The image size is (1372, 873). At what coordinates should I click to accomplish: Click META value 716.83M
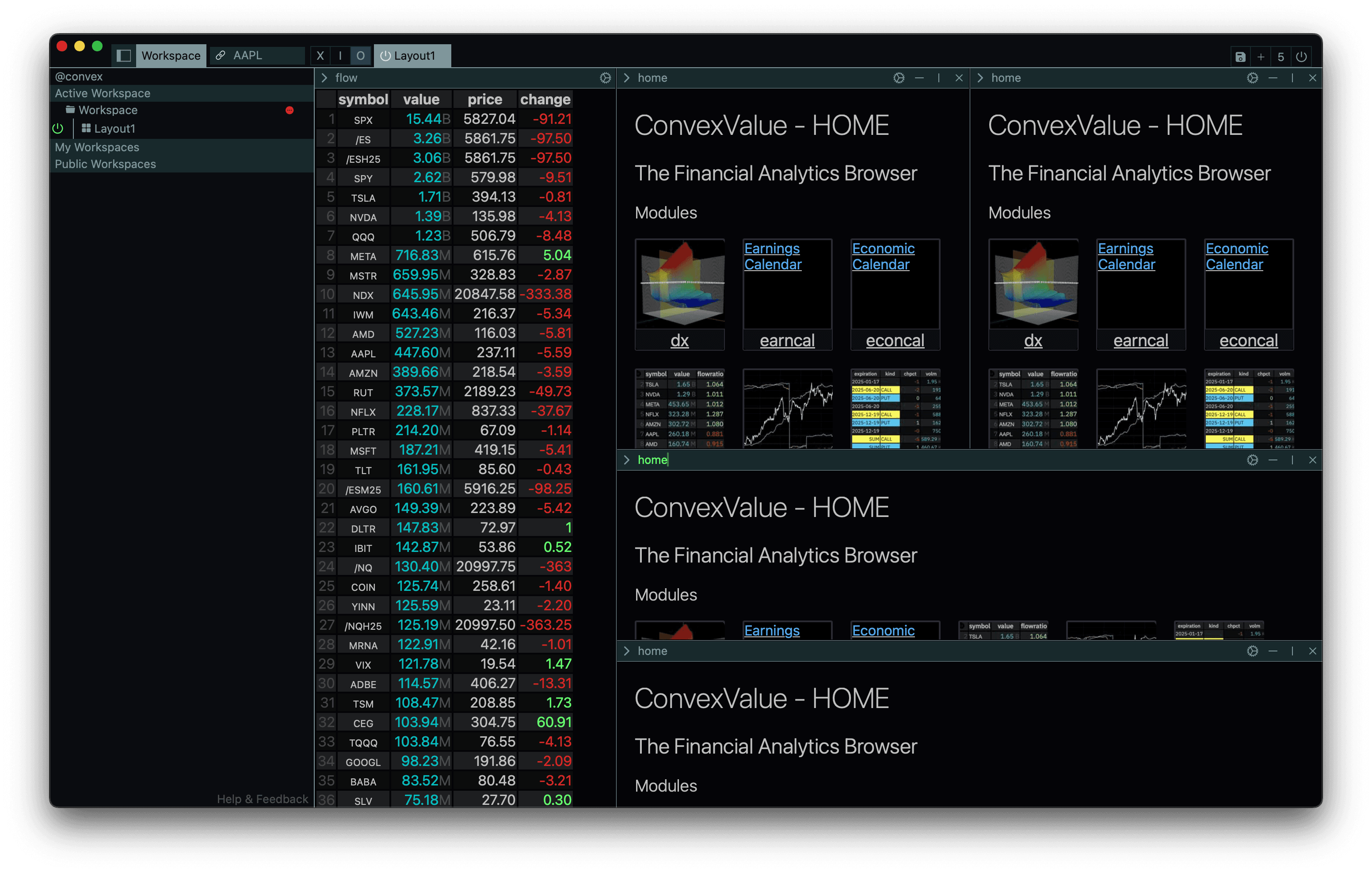point(422,256)
